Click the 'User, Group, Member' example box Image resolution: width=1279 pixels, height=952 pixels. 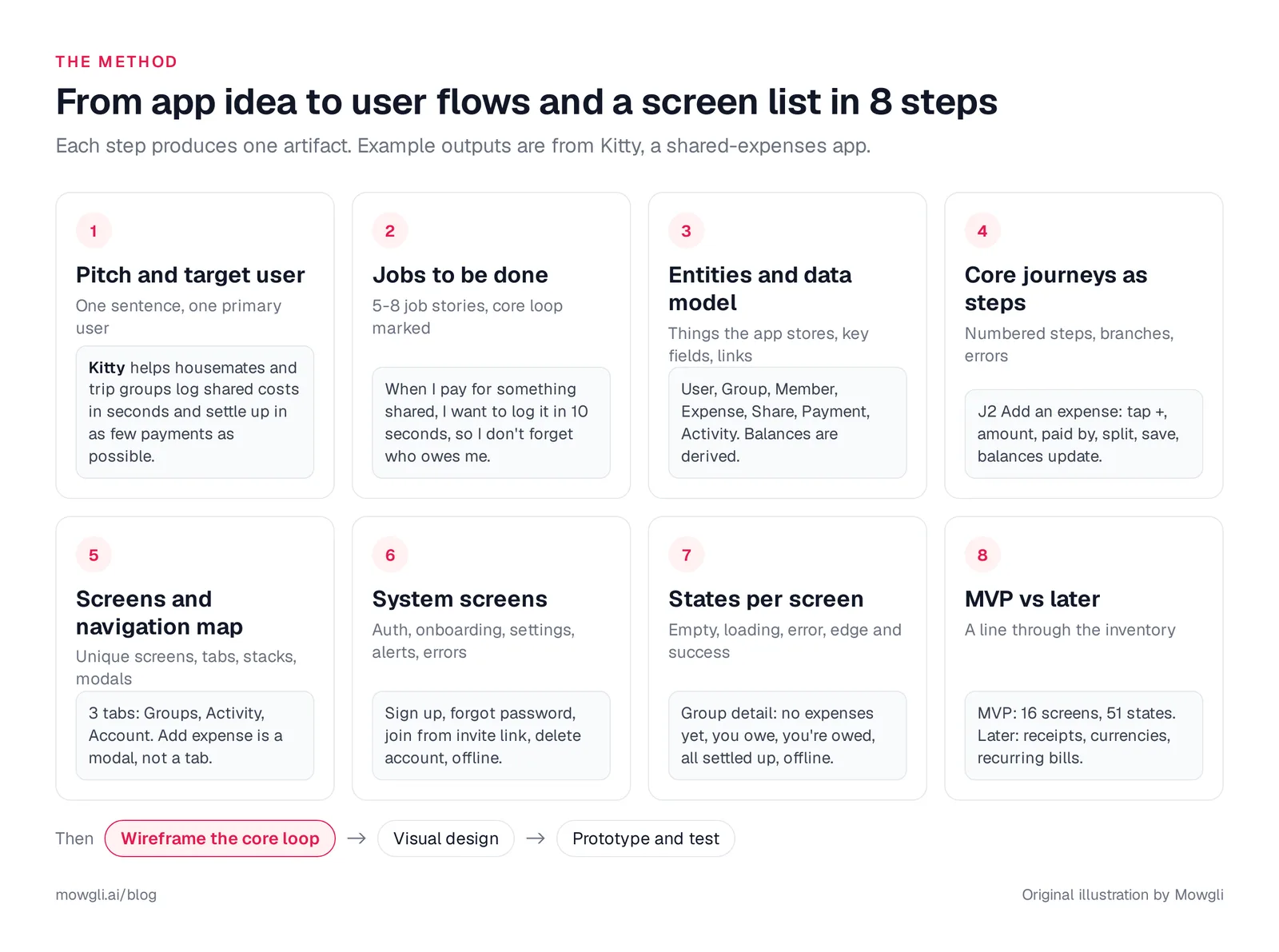pos(787,423)
